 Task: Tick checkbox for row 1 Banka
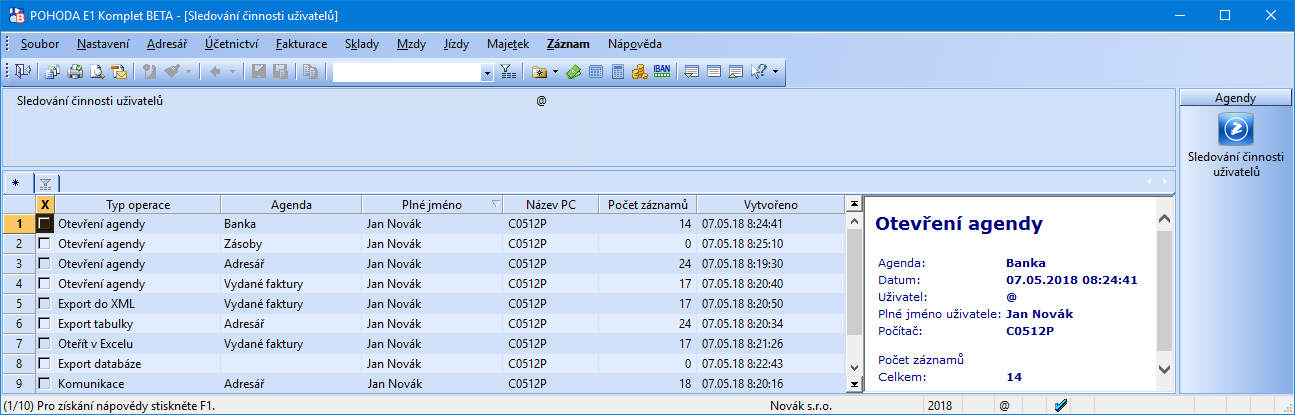click(x=45, y=224)
